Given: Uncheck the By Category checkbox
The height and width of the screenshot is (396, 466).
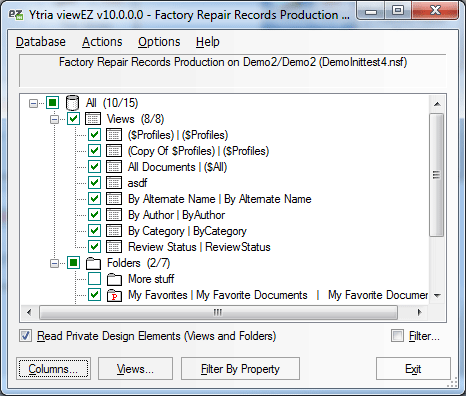Looking at the screenshot, I should point(94,231).
